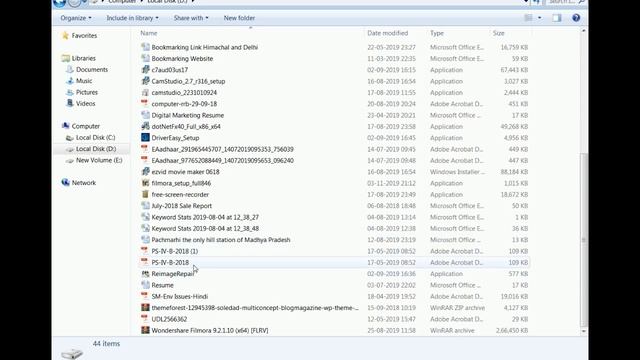The image size is (640, 360).
Task: Click the computer-erb-29-09-18 PDF icon
Action: (x=144, y=103)
